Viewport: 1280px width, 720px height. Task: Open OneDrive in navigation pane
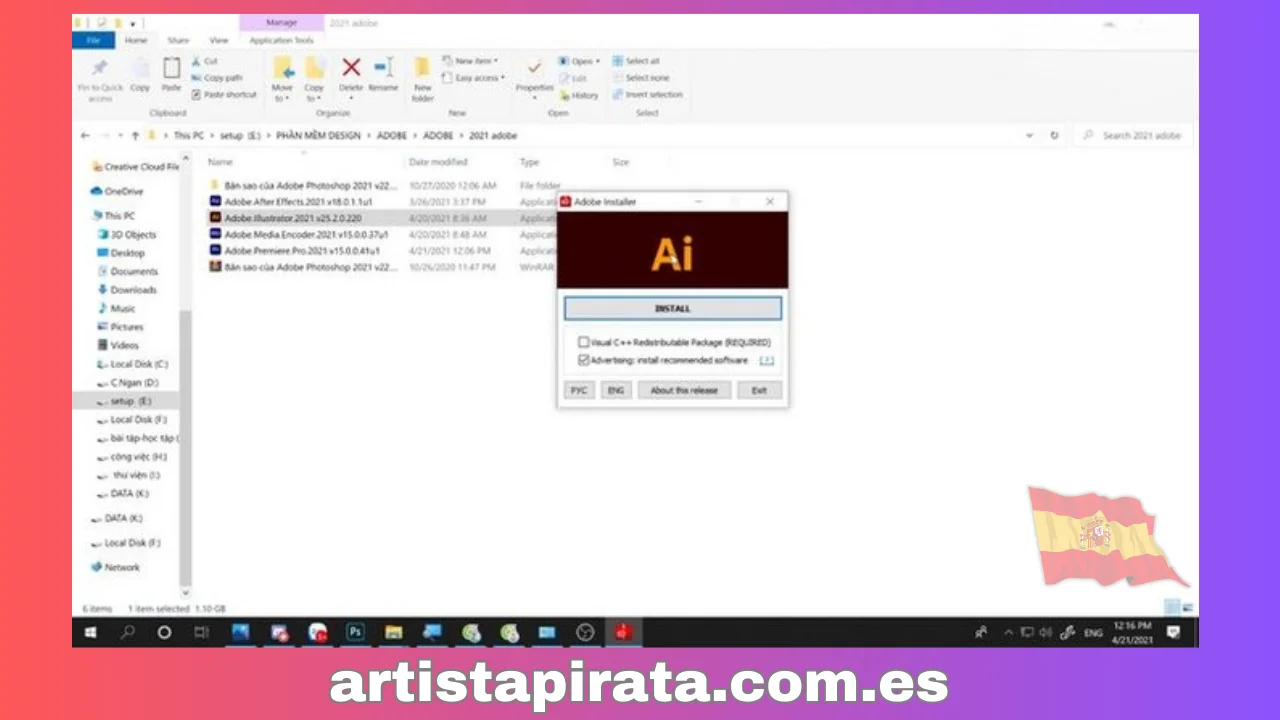(117, 191)
